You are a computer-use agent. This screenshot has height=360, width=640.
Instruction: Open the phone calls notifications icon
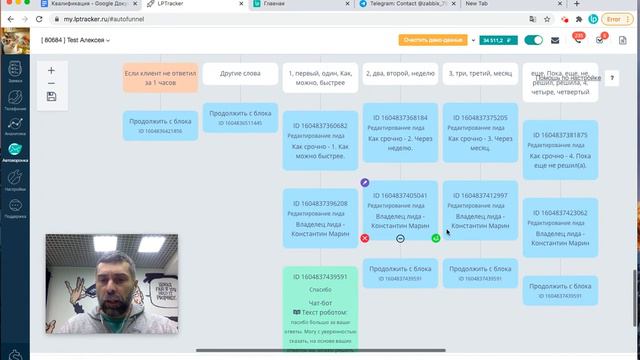(578, 40)
